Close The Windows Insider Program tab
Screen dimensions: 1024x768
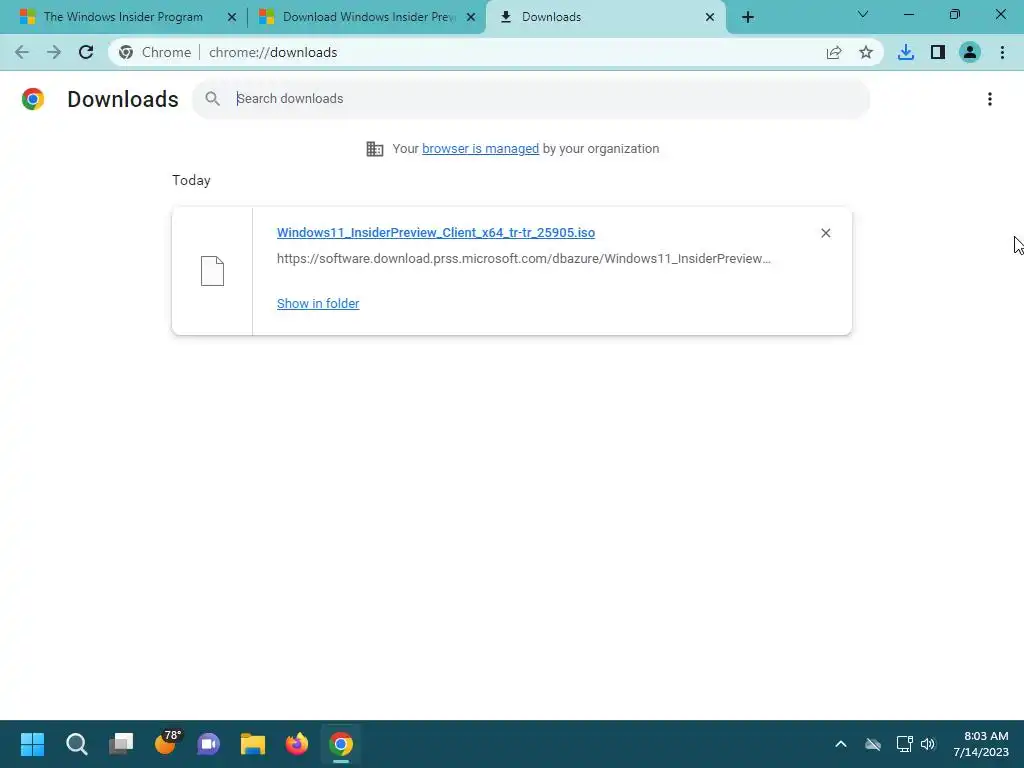click(231, 17)
